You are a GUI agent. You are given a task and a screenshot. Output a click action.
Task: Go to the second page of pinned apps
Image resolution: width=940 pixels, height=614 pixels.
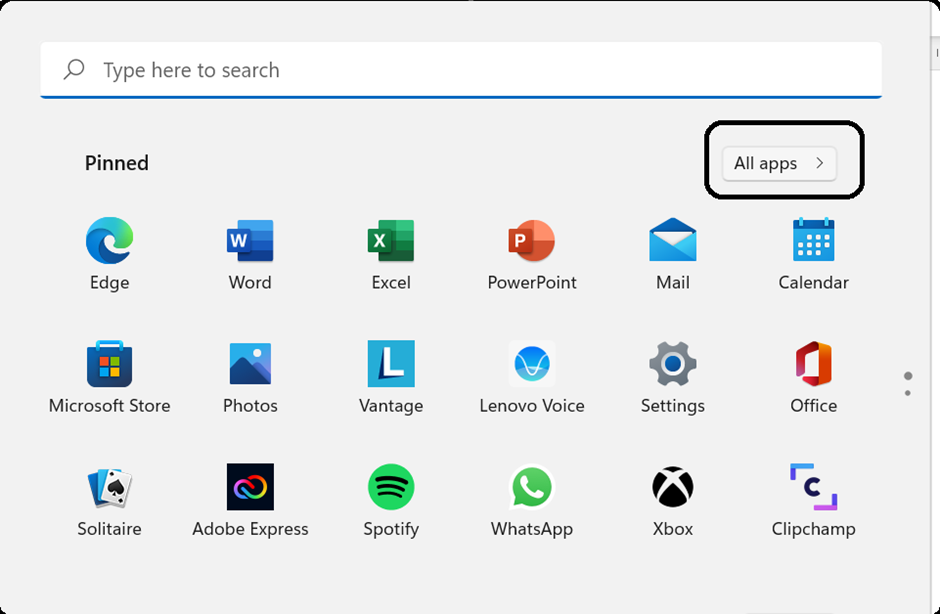coord(908,393)
